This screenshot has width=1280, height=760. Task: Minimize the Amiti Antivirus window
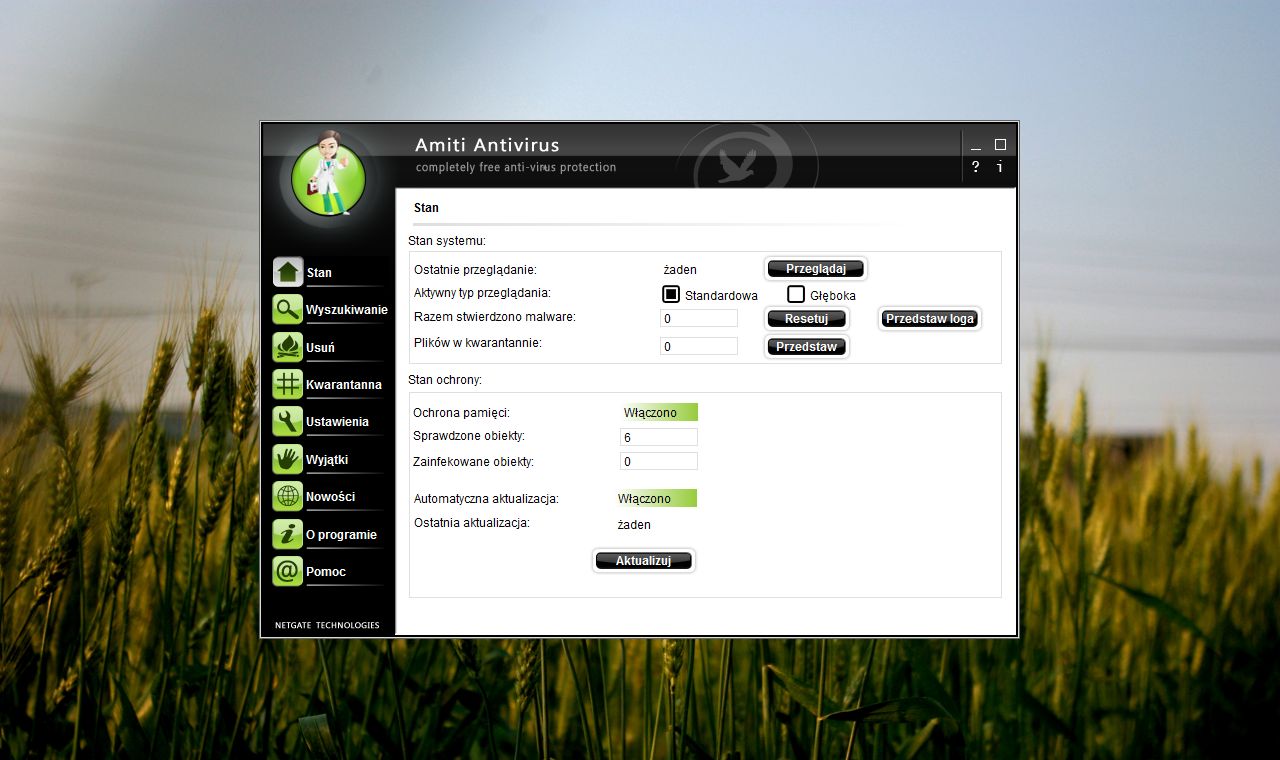[976, 146]
